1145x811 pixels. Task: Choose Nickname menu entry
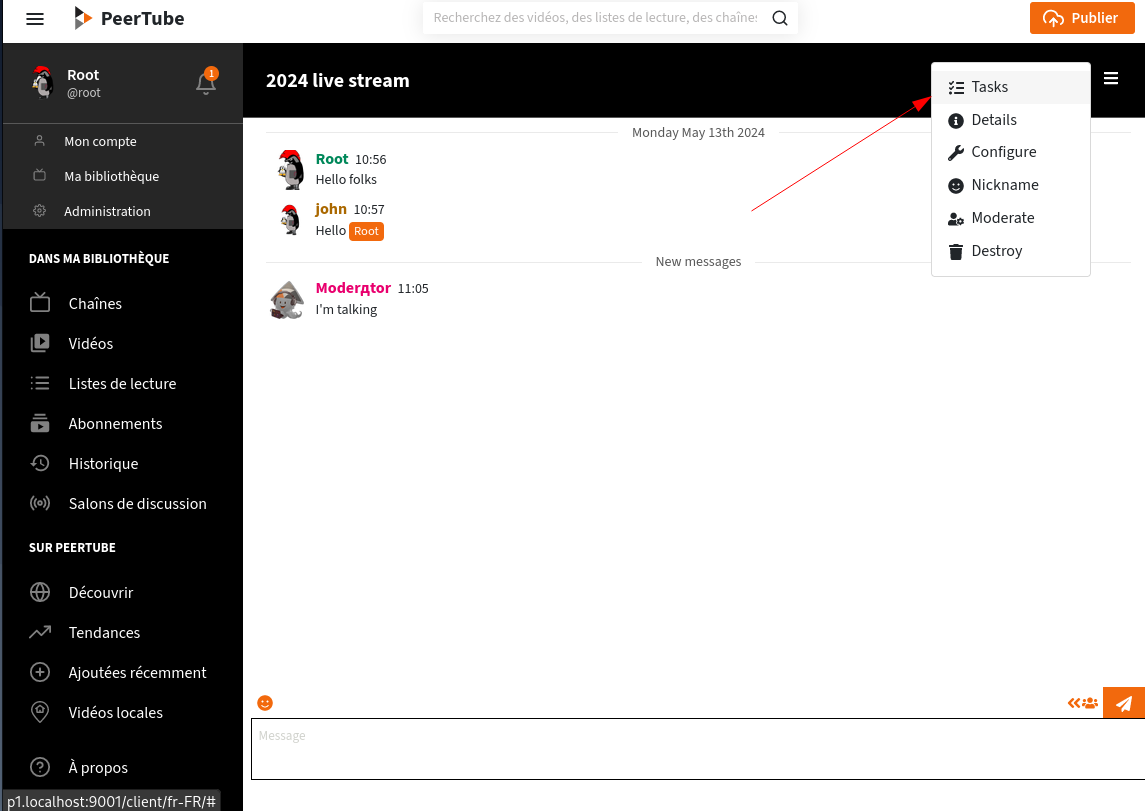click(1011, 185)
